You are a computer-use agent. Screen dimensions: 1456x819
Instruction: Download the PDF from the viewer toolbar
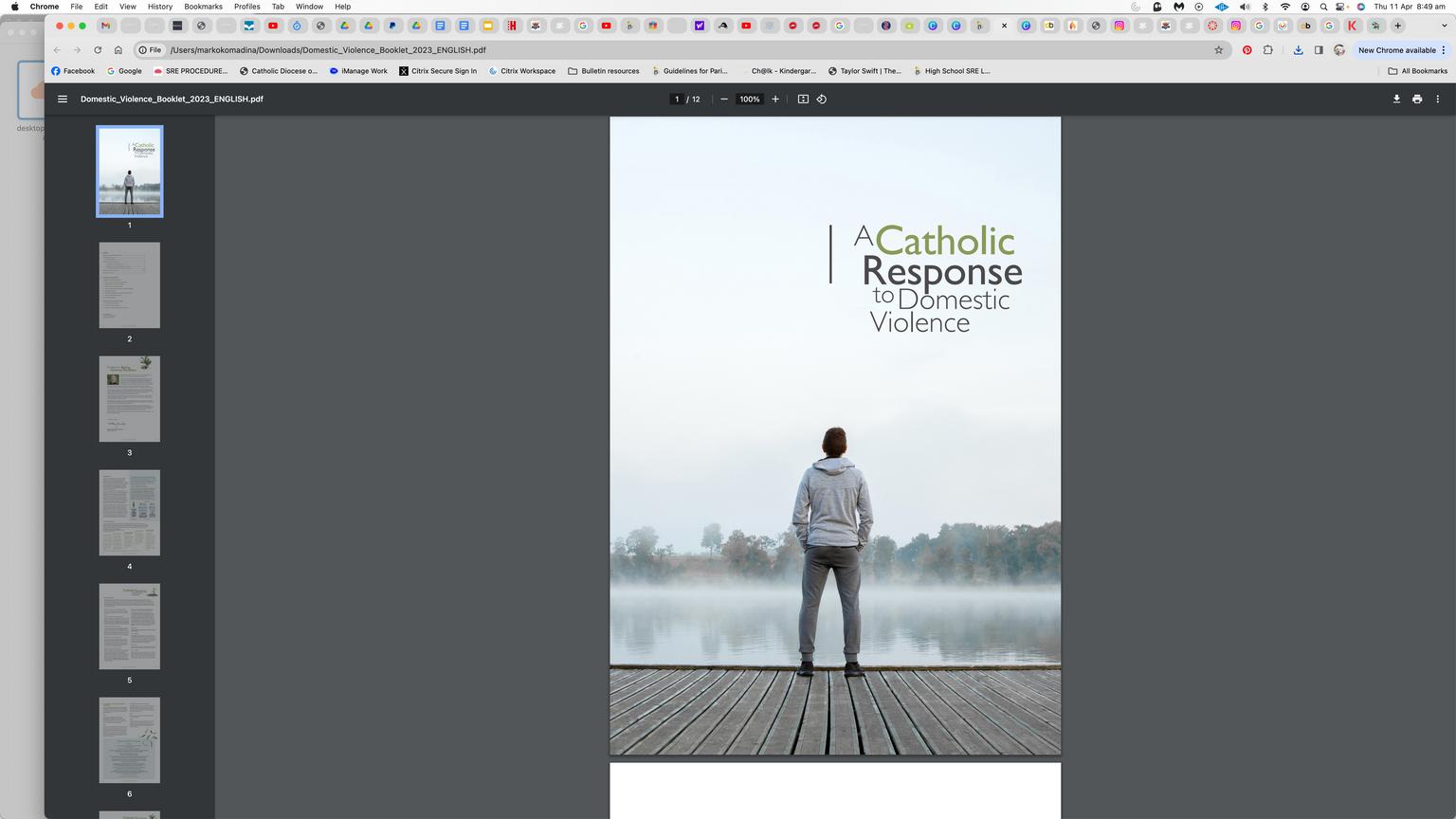(1396, 99)
